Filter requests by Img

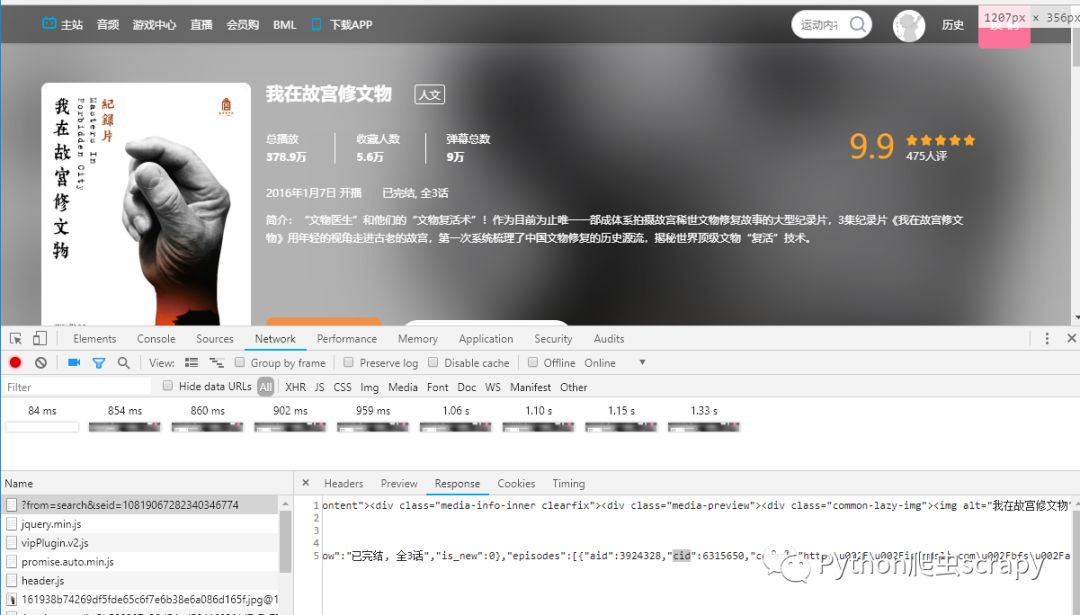pyautogui.click(x=369, y=387)
